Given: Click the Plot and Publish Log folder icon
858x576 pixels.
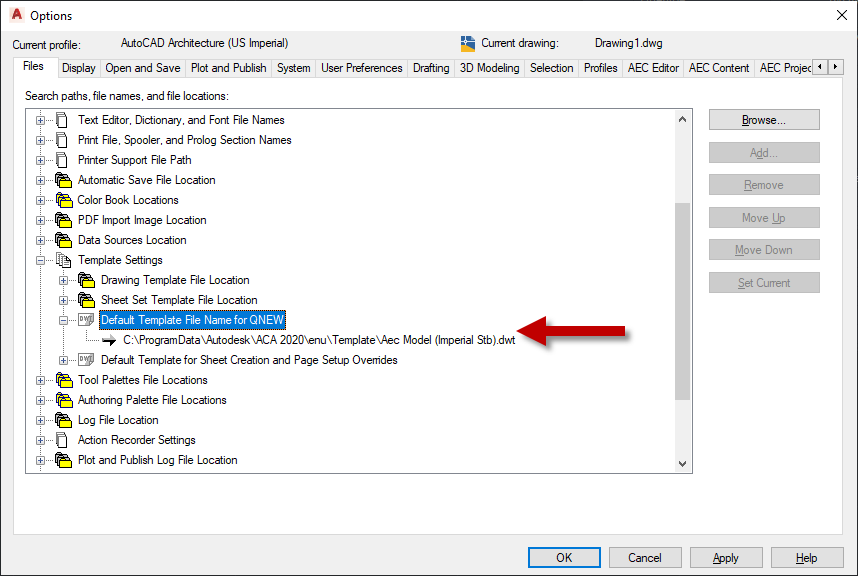Looking at the screenshot, I should (x=63, y=460).
